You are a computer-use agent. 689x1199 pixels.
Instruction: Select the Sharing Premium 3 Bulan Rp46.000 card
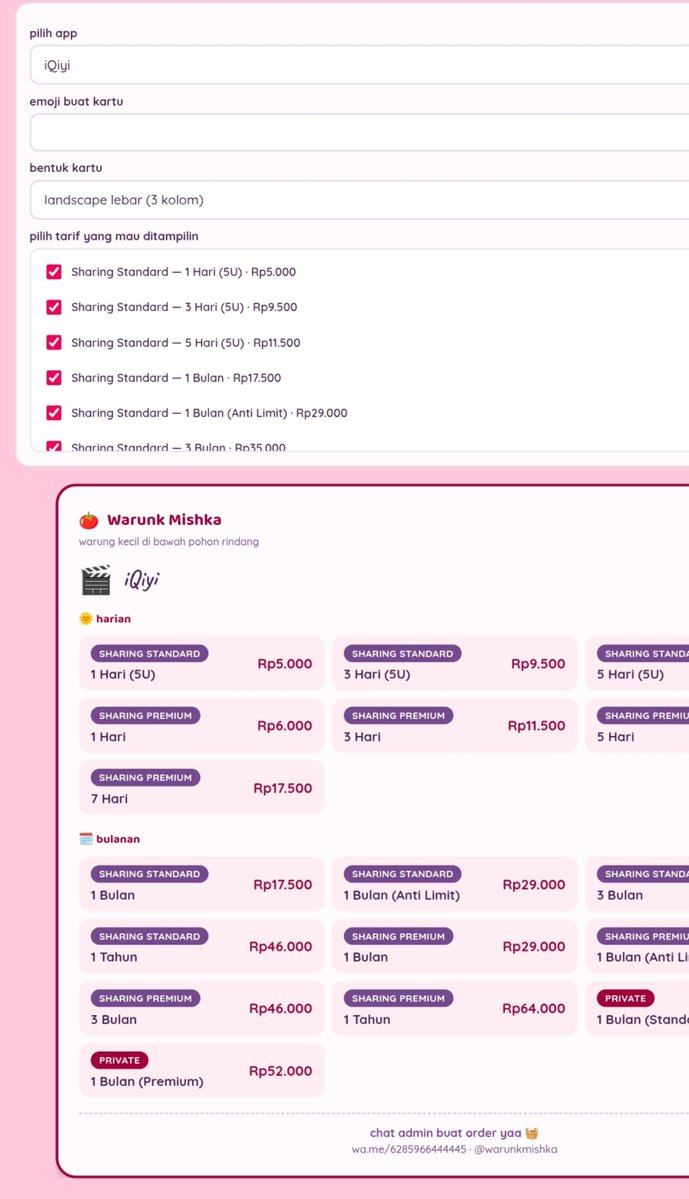pos(202,1008)
